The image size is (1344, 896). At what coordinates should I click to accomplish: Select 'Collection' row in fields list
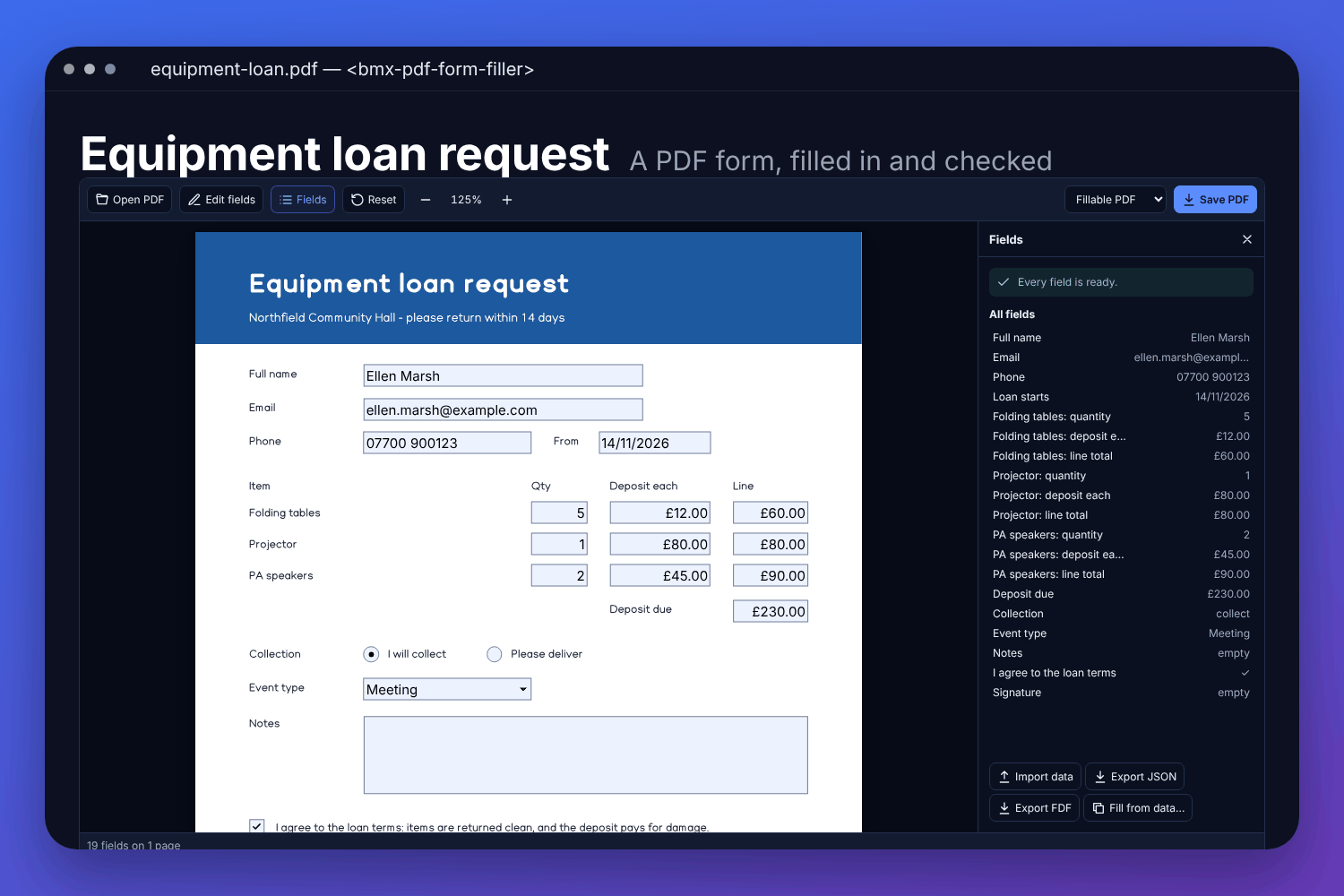[x=1121, y=614]
